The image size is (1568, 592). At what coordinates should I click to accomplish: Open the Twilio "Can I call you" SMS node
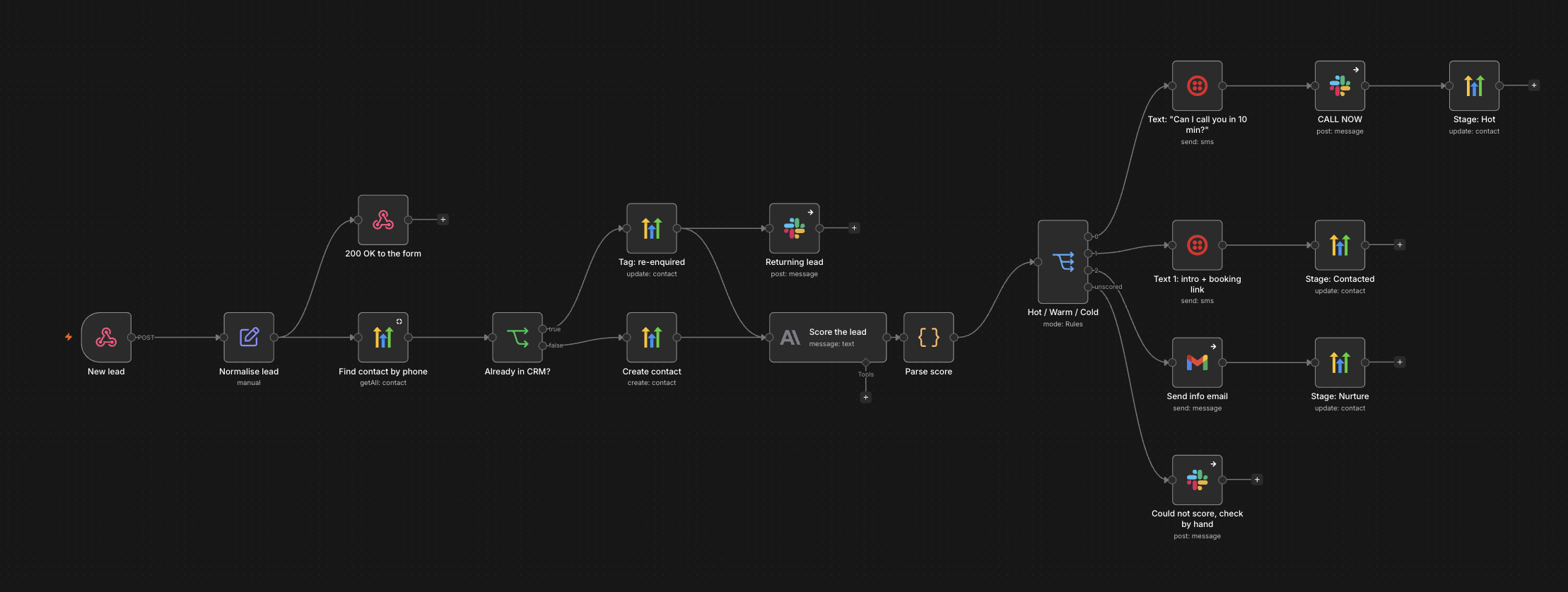tap(1198, 85)
